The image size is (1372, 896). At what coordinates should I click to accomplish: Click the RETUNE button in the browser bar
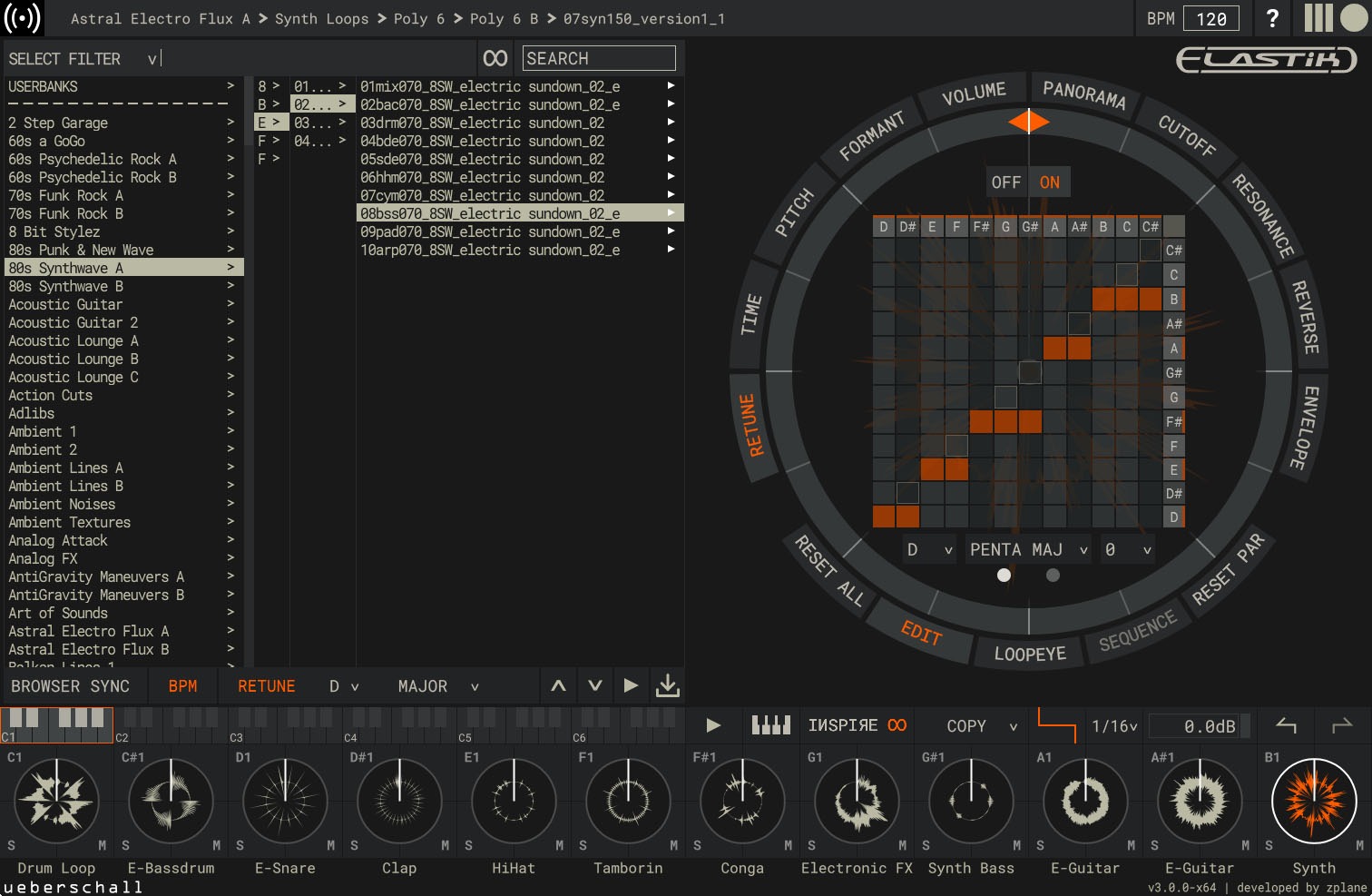click(266, 685)
